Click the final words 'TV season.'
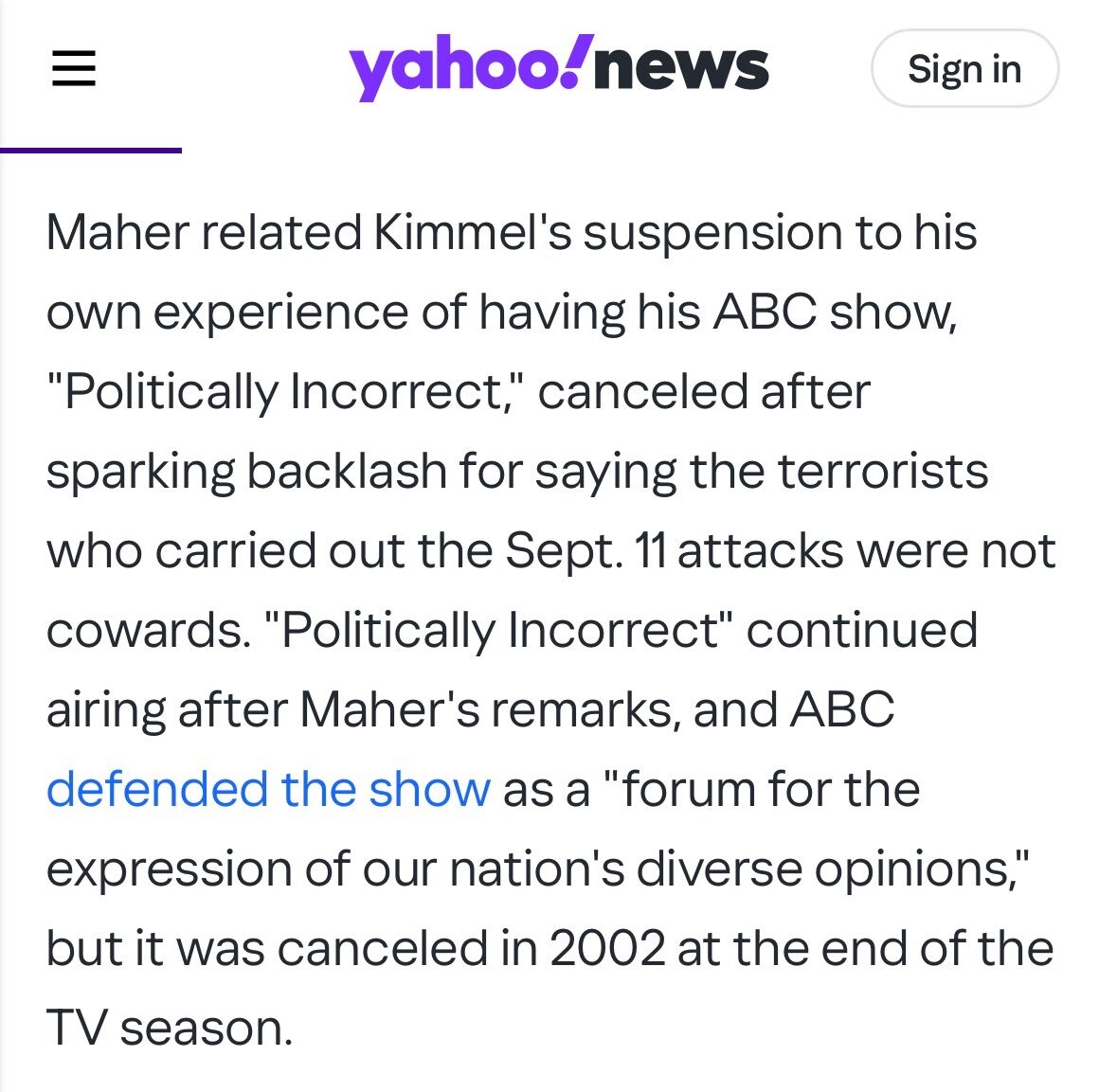This screenshot has width=1117, height=1092. point(170,1028)
